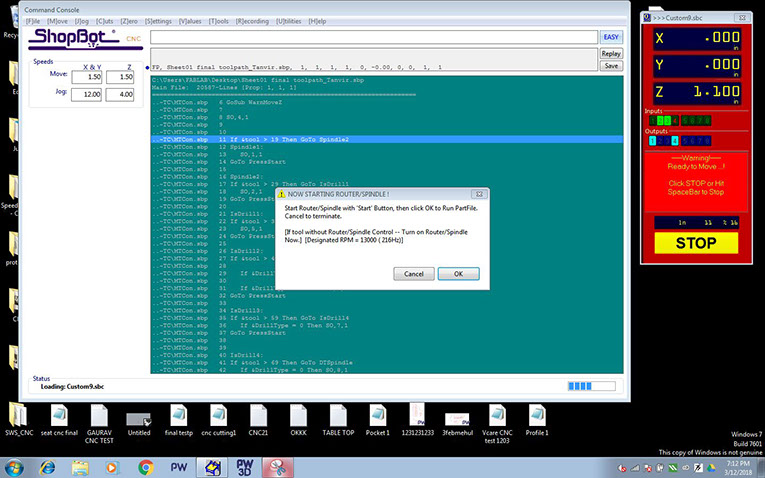Launch Internet Explorer from taskbar
This screenshot has width=765, height=478.
(x=47, y=468)
